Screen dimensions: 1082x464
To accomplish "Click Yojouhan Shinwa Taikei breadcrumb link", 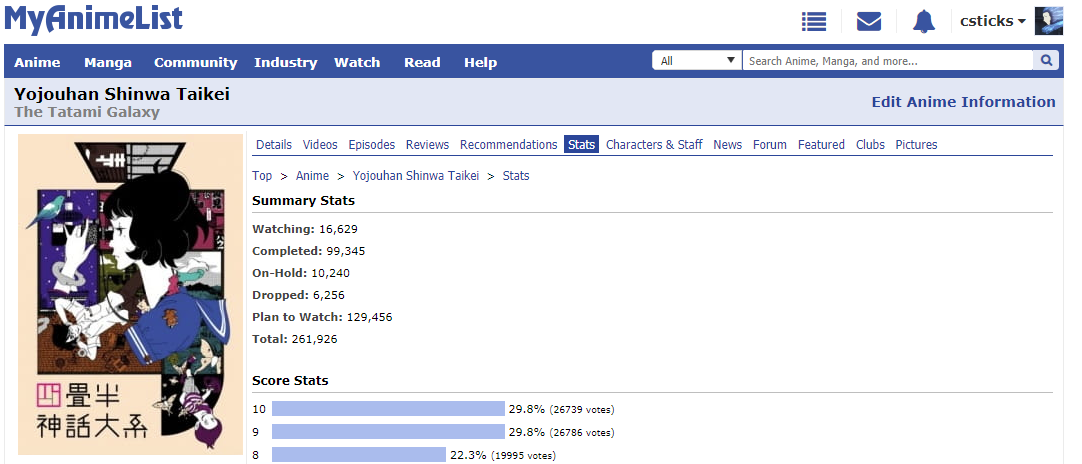I will coord(415,175).
